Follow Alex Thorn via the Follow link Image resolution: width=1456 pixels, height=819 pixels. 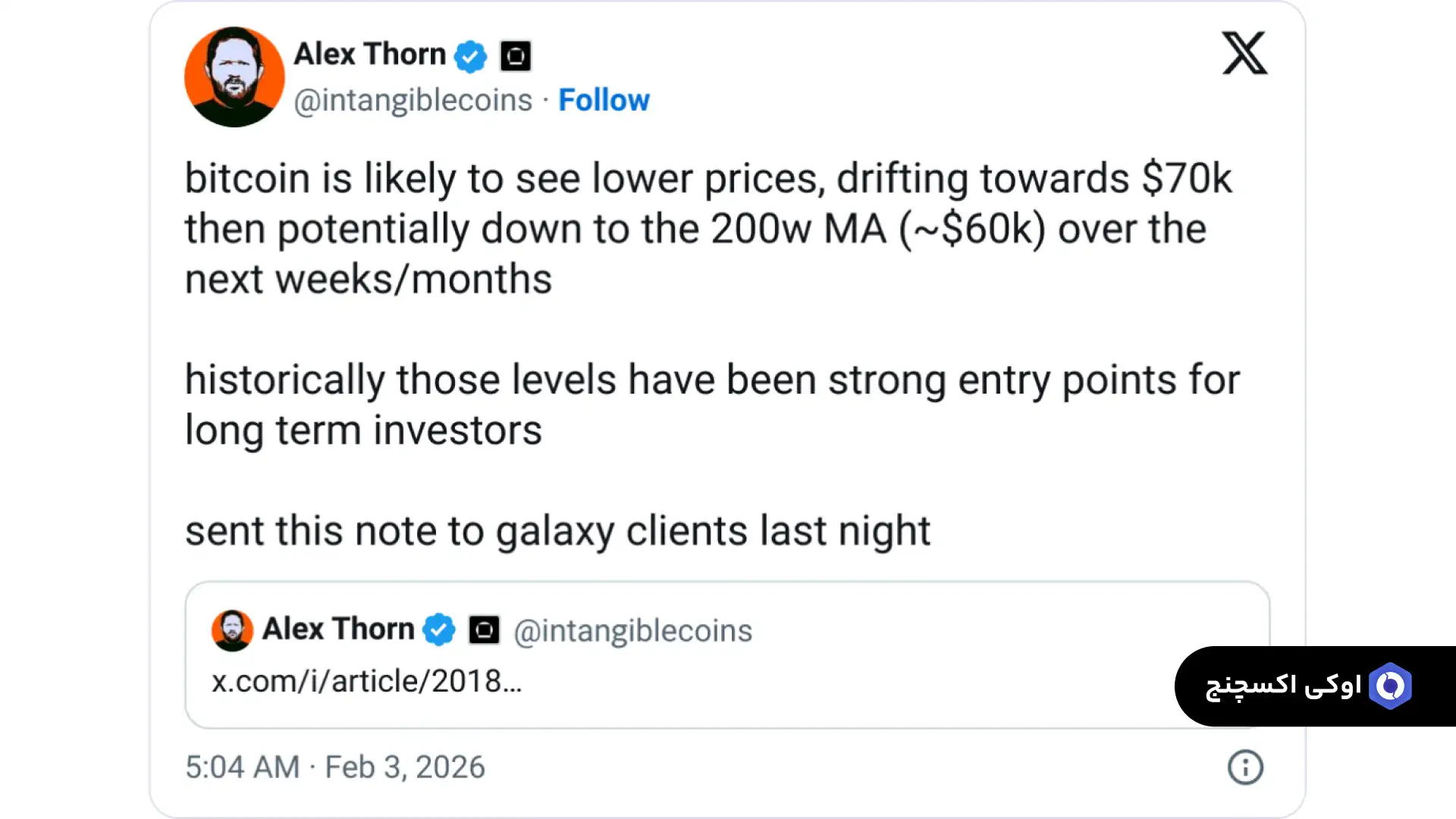[604, 100]
